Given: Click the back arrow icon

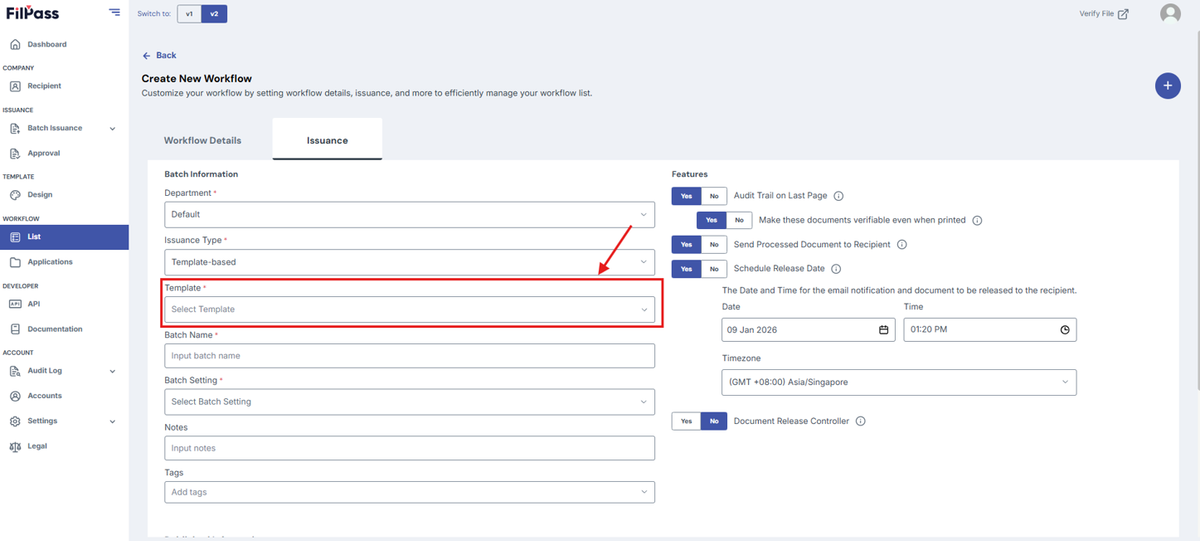Looking at the screenshot, I should 146,55.
